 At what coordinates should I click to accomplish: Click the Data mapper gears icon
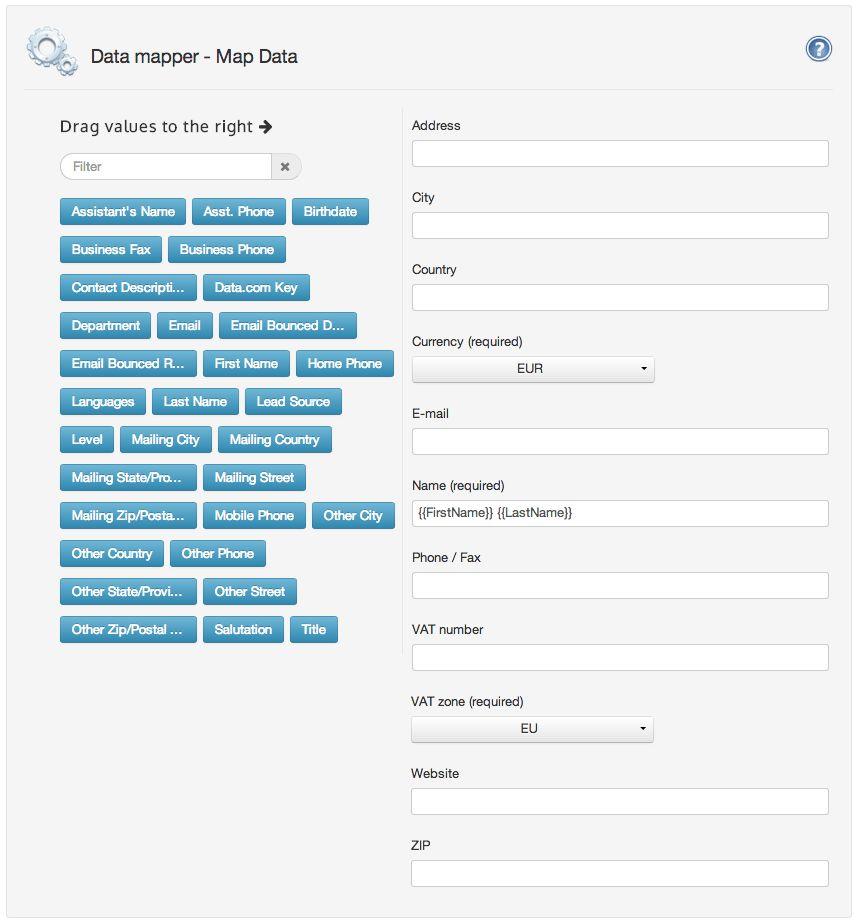(x=51, y=52)
